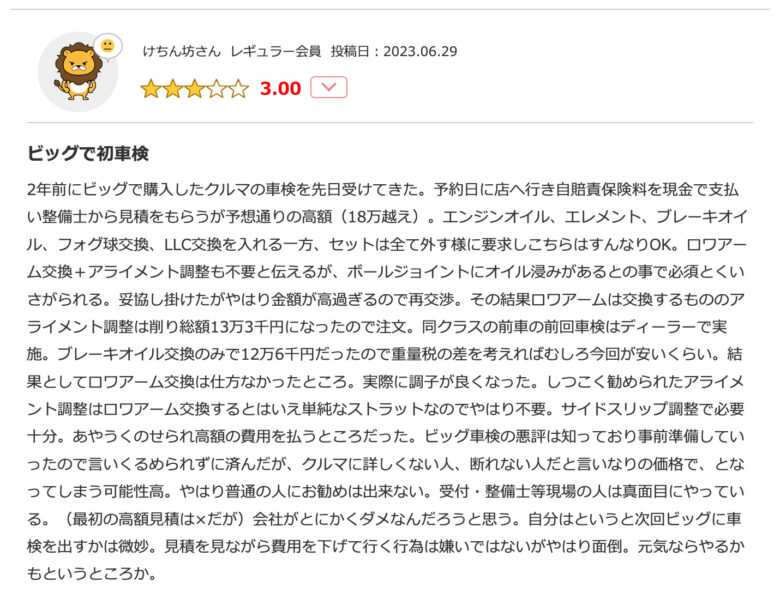Select the second filled gold star
The width and height of the screenshot is (780, 593).
click(173, 89)
